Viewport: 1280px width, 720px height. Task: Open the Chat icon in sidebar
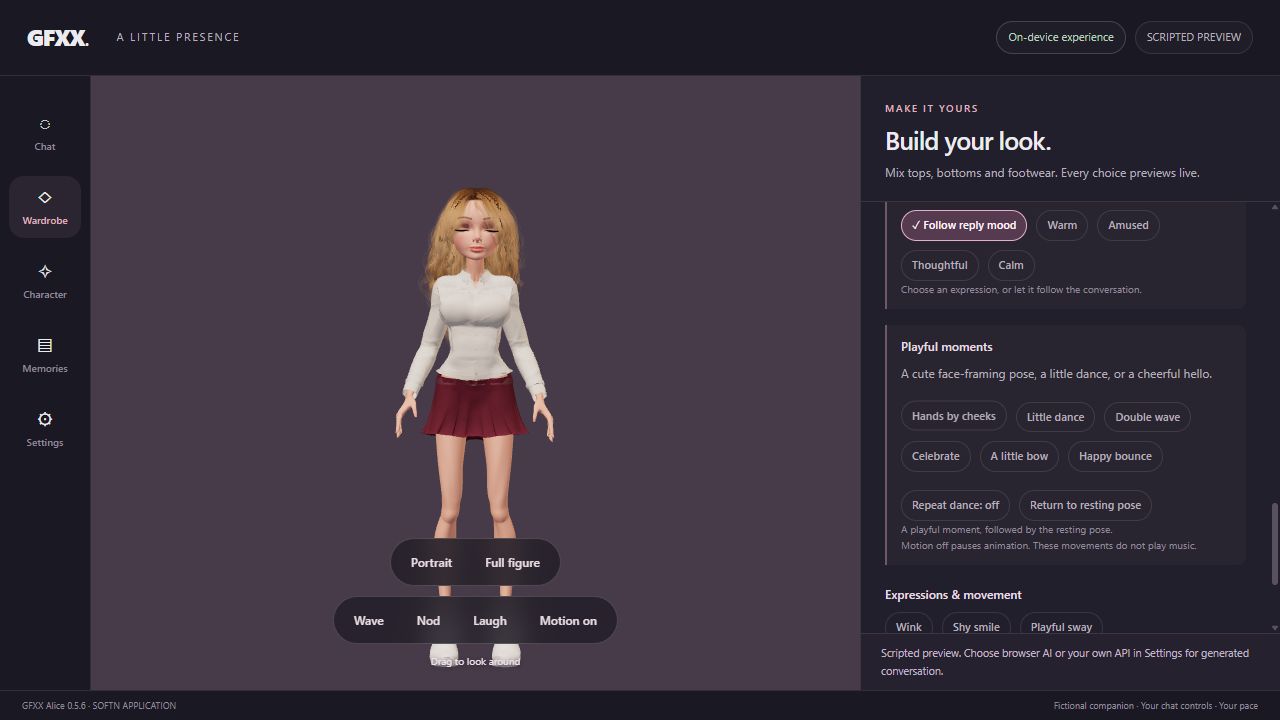[x=45, y=125]
